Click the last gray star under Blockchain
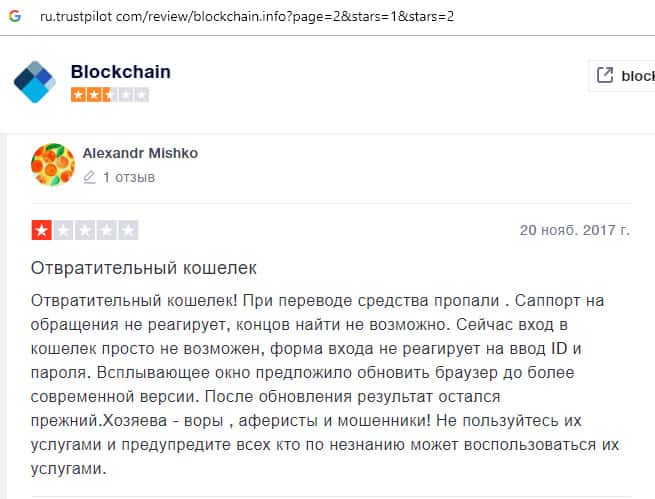Screen dimensions: 655x499 tap(141, 95)
